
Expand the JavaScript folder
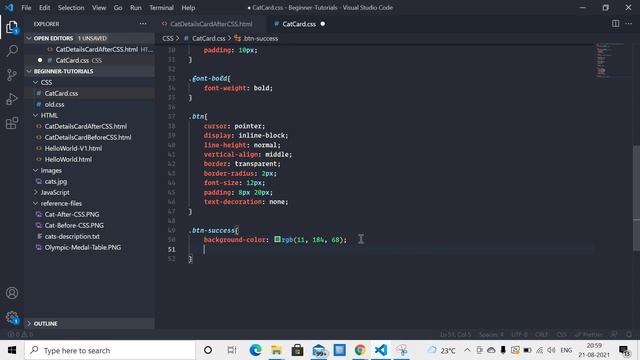click(89, 192)
